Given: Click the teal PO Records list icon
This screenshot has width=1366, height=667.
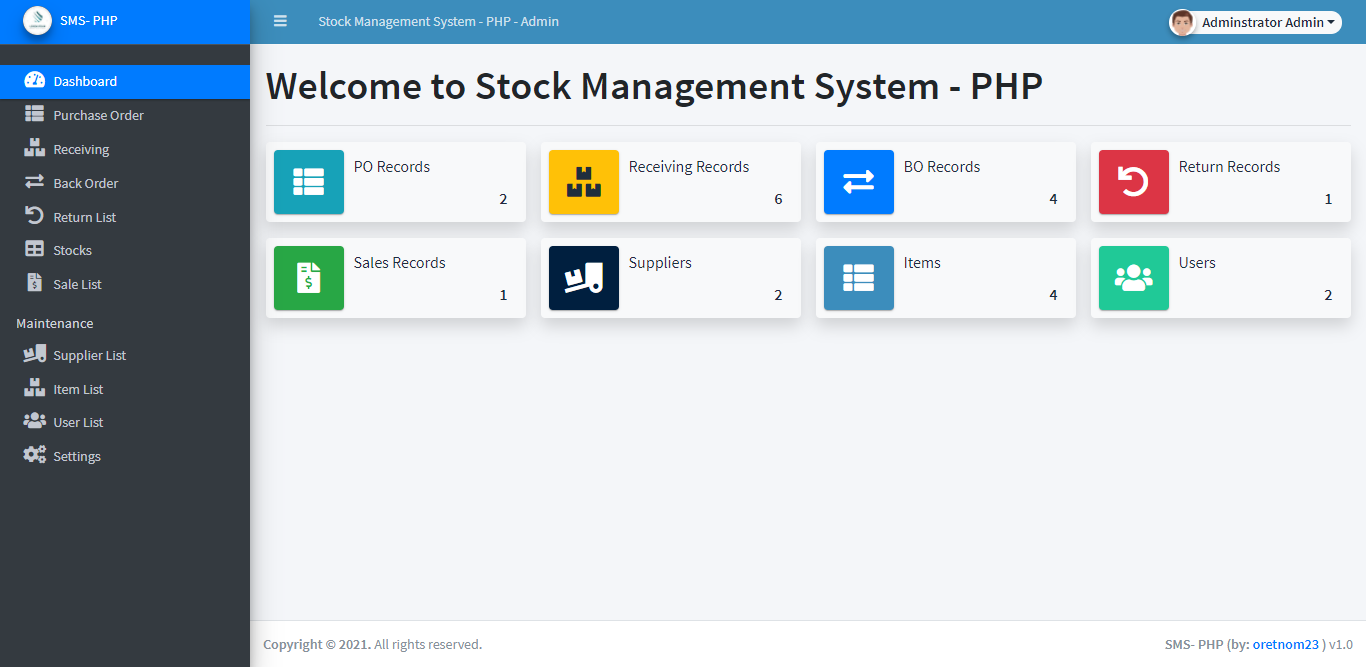Looking at the screenshot, I should pyautogui.click(x=309, y=182).
